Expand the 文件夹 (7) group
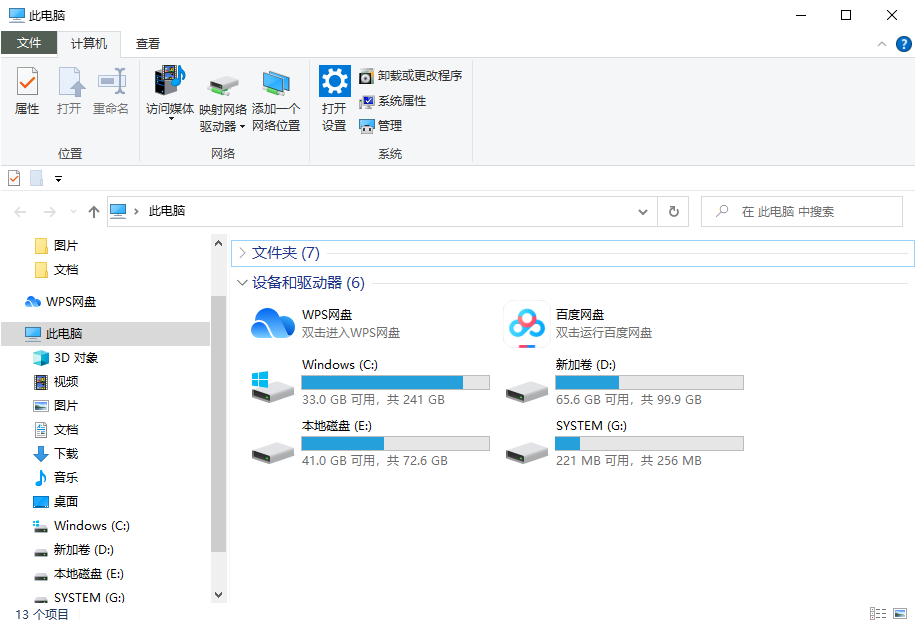The width and height of the screenshot is (916, 627). point(242,253)
